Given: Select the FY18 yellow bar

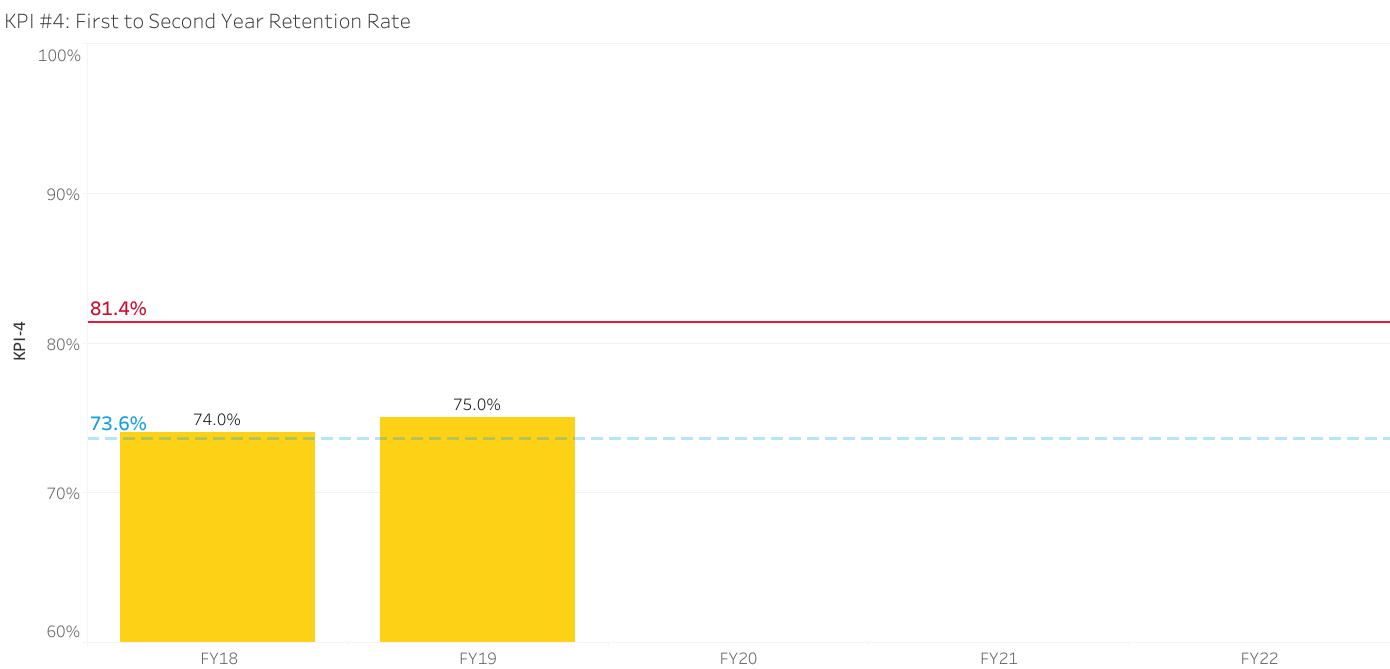Looking at the screenshot, I should point(217,537).
